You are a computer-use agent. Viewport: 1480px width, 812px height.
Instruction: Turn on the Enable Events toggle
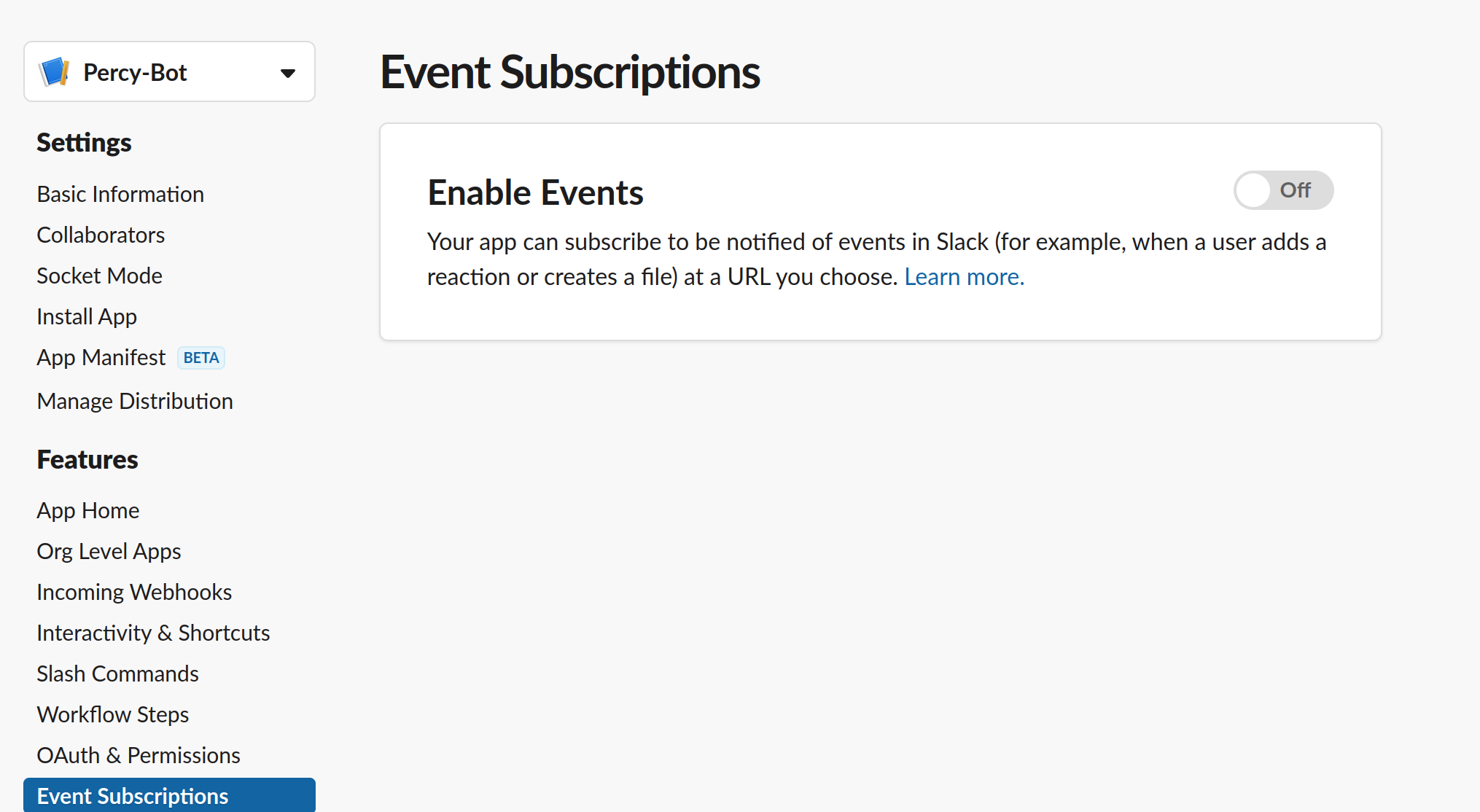tap(1282, 190)
